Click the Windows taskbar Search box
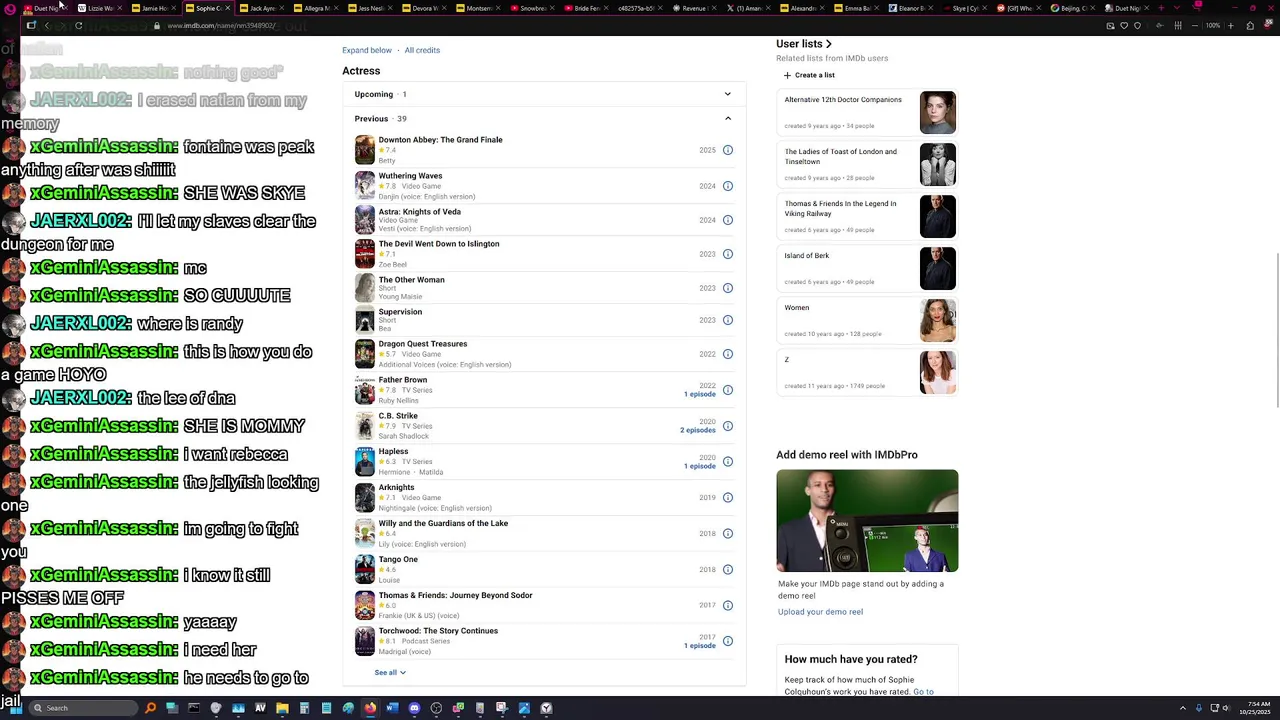The width and height of the screenshot is (1280, 720). click(x=82, y=708)
